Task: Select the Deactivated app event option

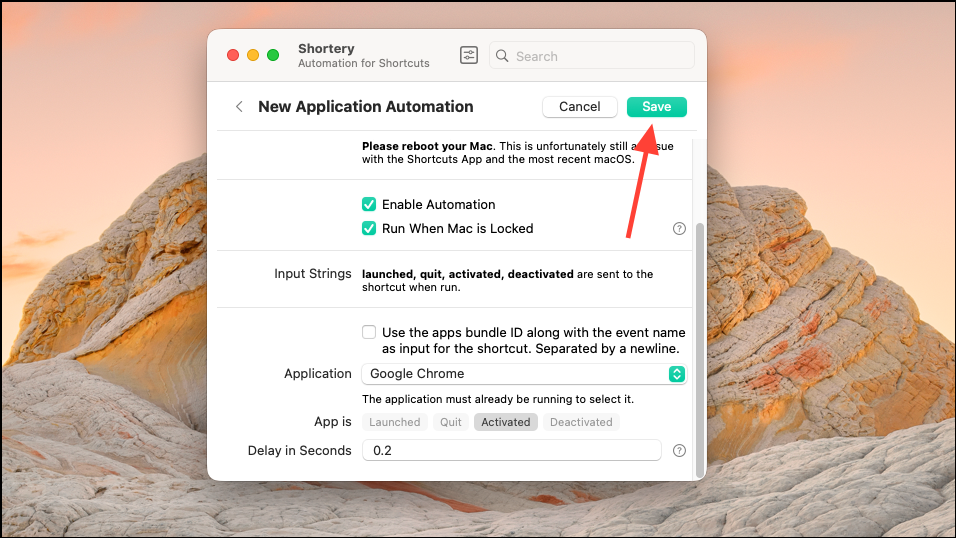Action: pyautogui.click(x=581, y=422)
